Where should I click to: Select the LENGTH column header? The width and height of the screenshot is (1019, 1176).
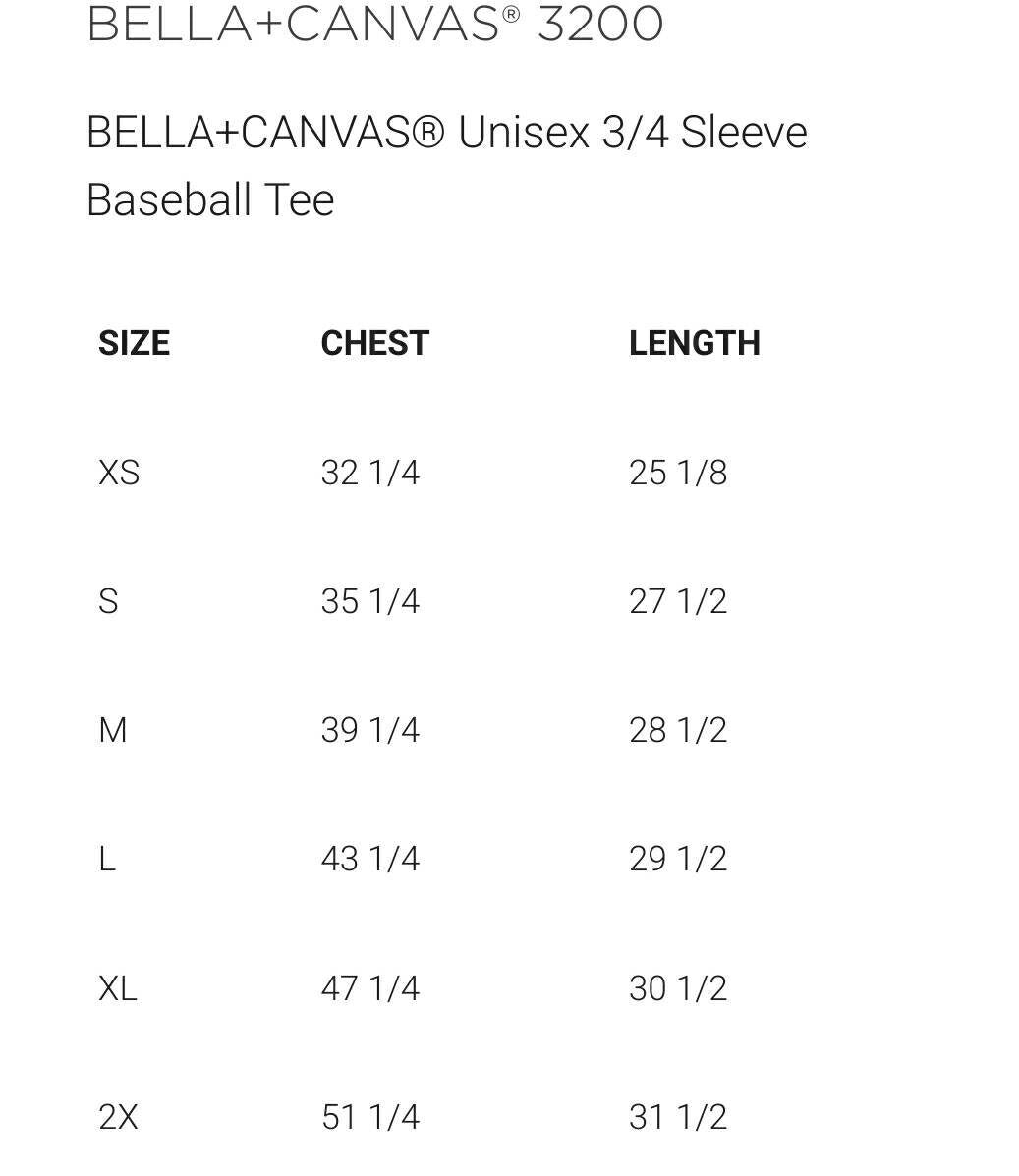coord(694,343)
